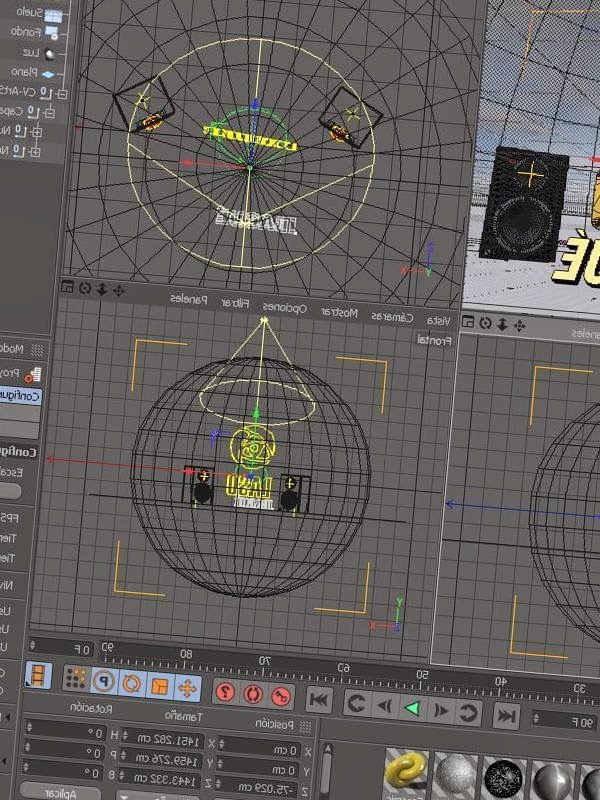Collapse the Capa group in object tree

tap(49, 112)
